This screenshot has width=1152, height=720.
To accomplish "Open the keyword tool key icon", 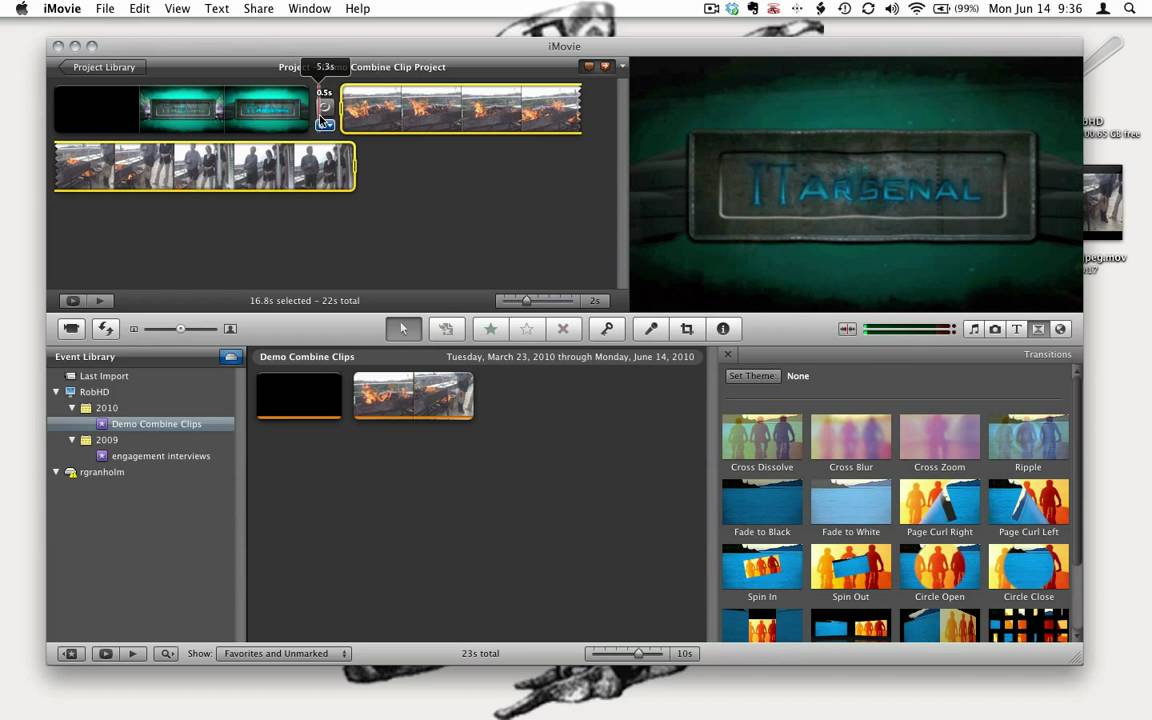I will pyautogui.click(x=607, y=329).
